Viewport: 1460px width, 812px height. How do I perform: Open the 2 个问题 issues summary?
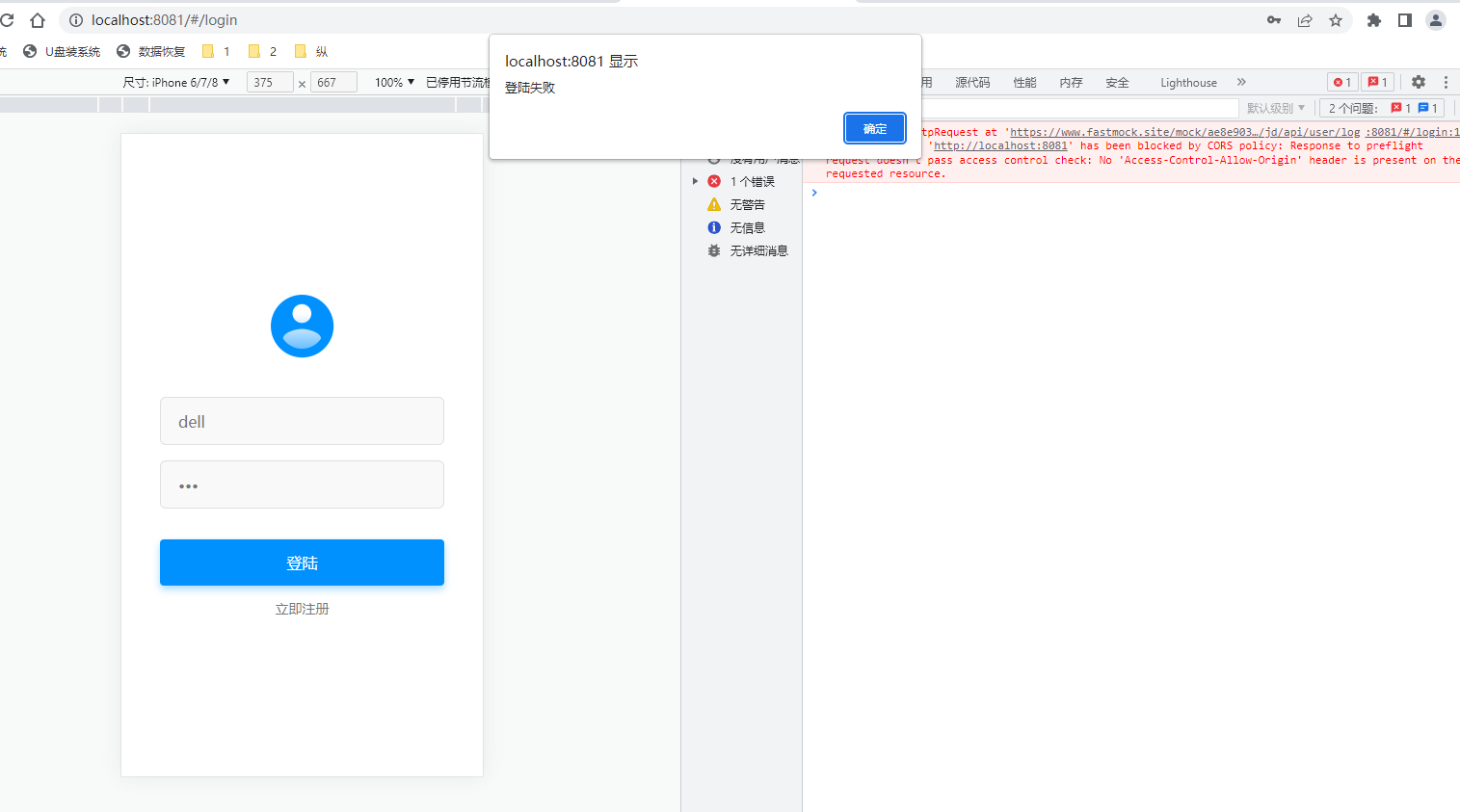(1382, 109)
